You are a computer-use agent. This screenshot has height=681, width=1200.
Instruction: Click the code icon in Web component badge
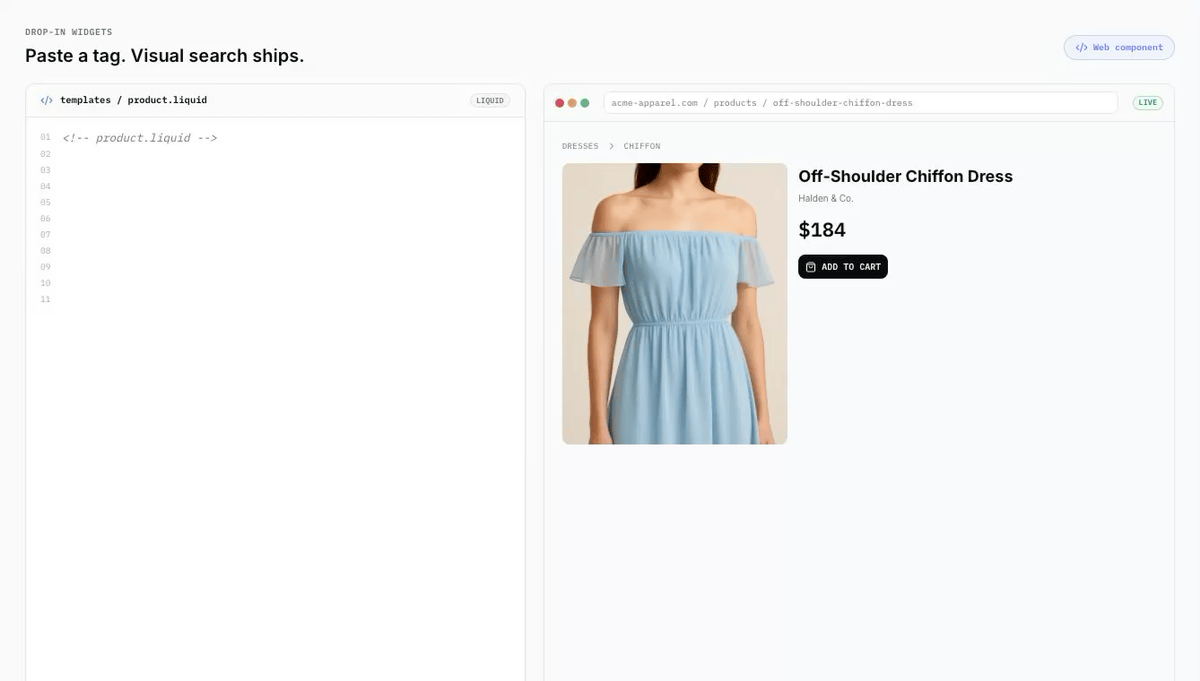(1081, 47)
